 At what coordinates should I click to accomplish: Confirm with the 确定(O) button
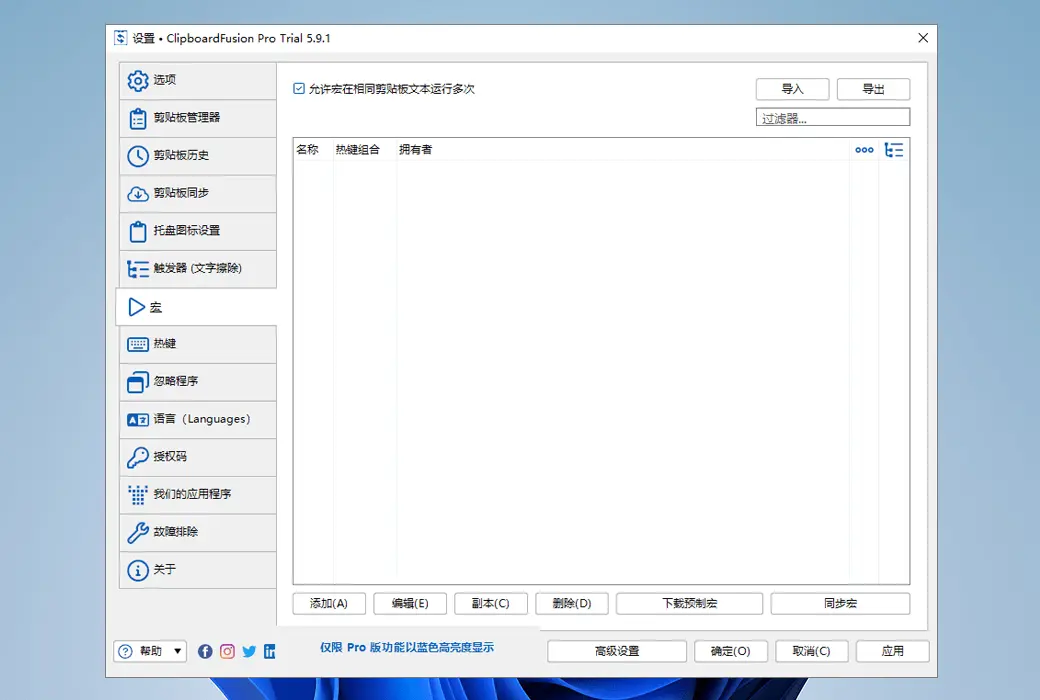tap(731, 652)
